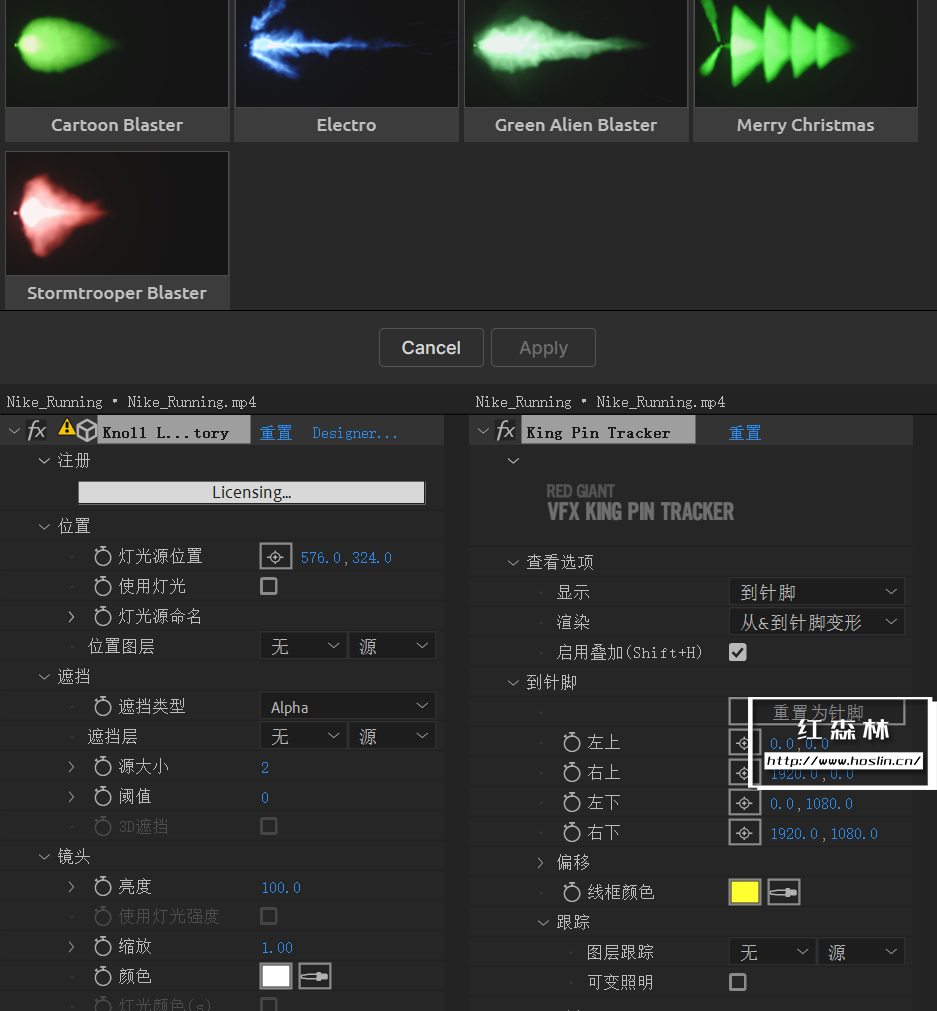Click the fx toggle for King Pin Tracker
Image resolution: width=937 pixels, height=1011 pixels.
pyautogui.click(x=506, y=430)
